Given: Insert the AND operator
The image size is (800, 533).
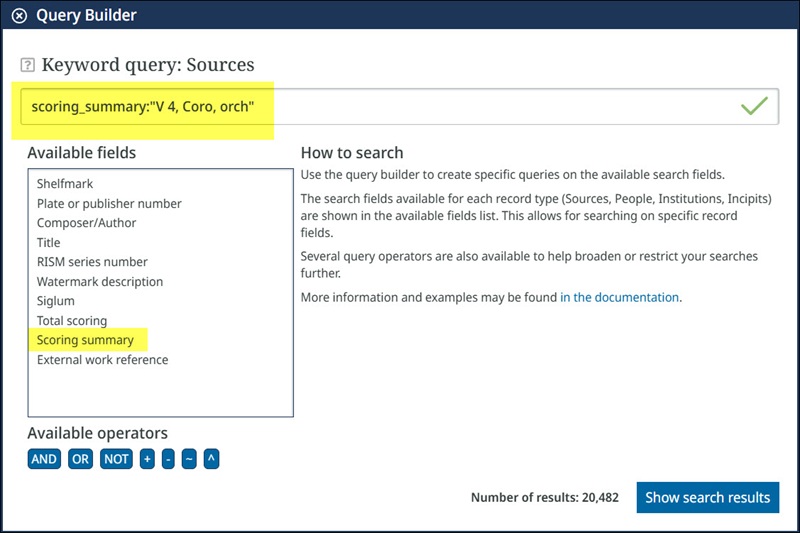Looking at the screenshot, I should [x=44, y=459].
